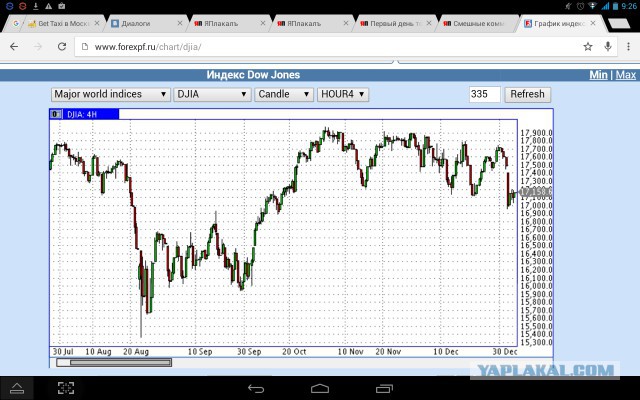Tap the Android home navigation button
Screen dimensions: 640x400
(320, 388)
